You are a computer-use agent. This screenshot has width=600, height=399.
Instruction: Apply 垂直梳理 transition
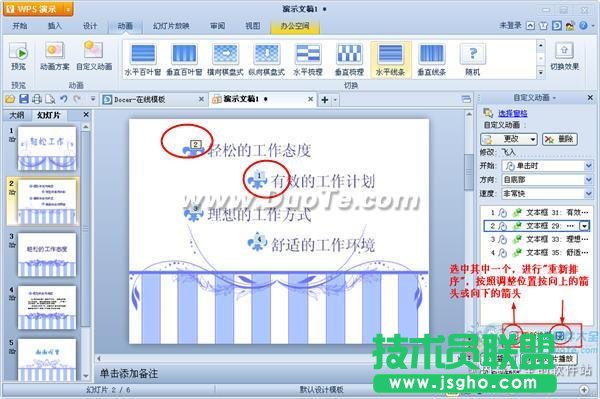349,60
